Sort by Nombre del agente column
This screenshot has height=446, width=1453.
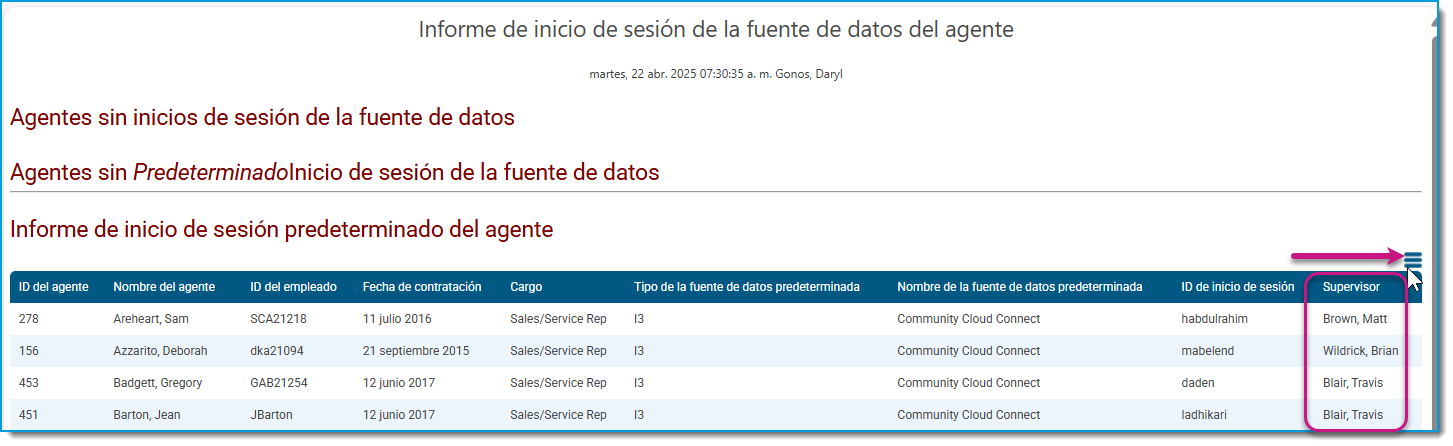[164, 287]
